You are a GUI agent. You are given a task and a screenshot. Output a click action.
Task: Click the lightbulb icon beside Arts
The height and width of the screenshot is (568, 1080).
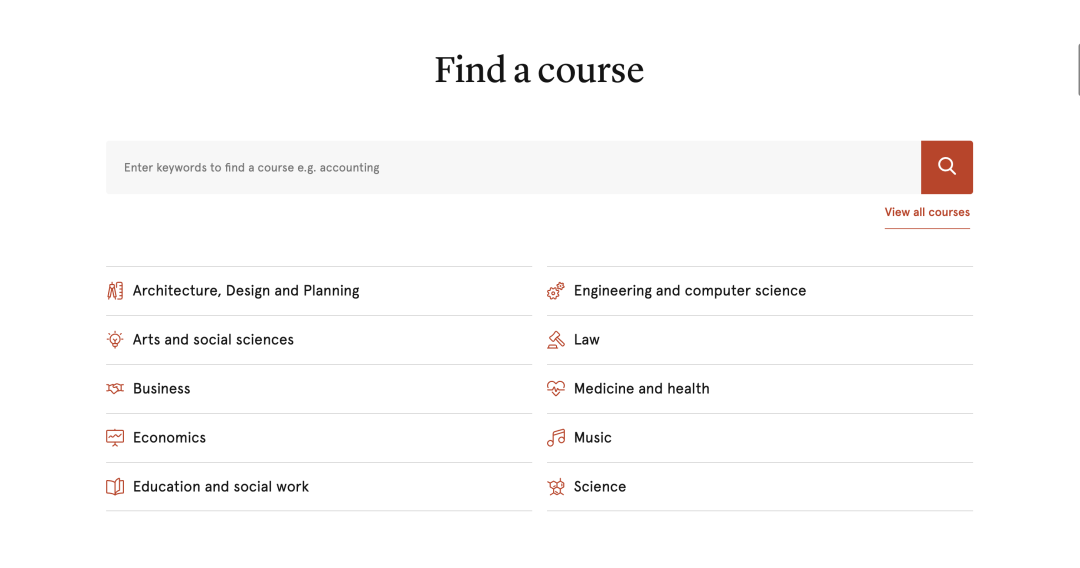point(115,340)
